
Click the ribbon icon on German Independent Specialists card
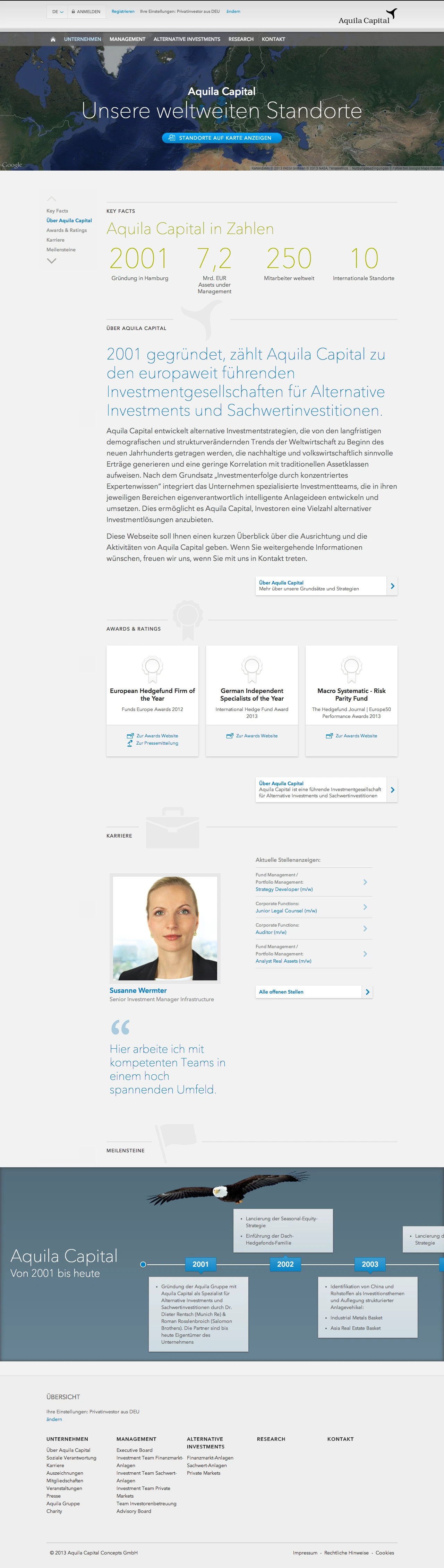(x=251, y=669)
